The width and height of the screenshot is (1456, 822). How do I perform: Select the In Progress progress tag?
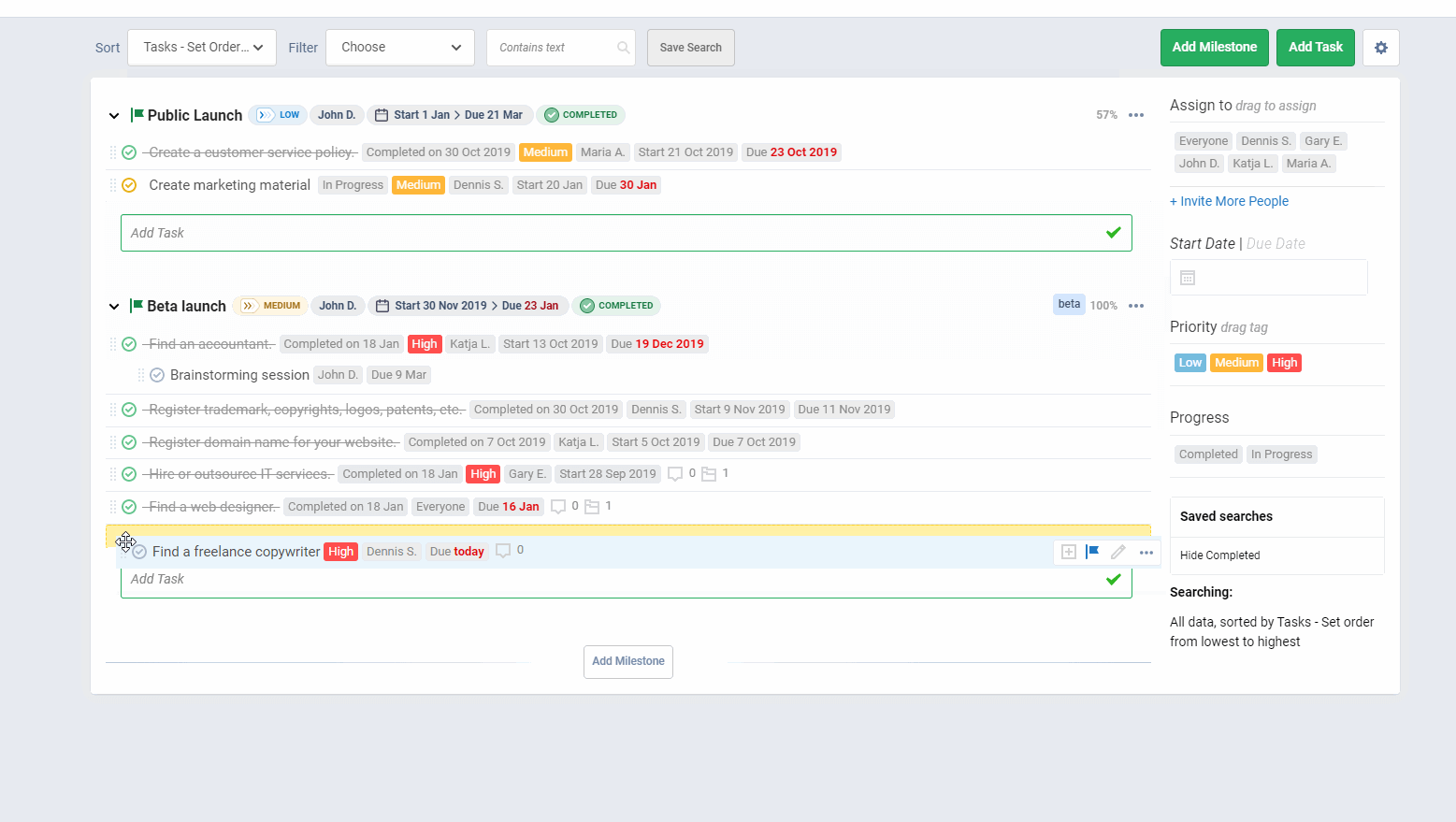point(1282,454)
